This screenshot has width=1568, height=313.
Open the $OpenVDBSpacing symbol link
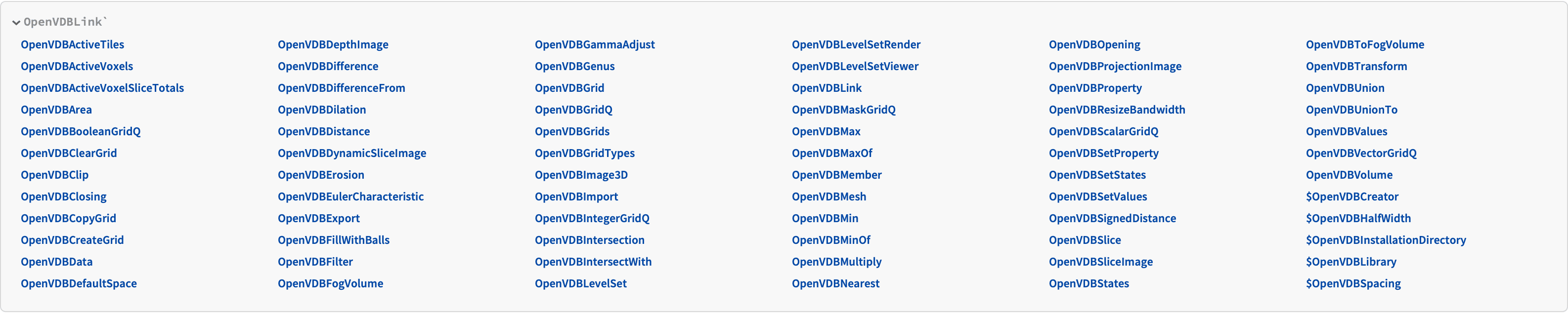[x=1352, y=284]
